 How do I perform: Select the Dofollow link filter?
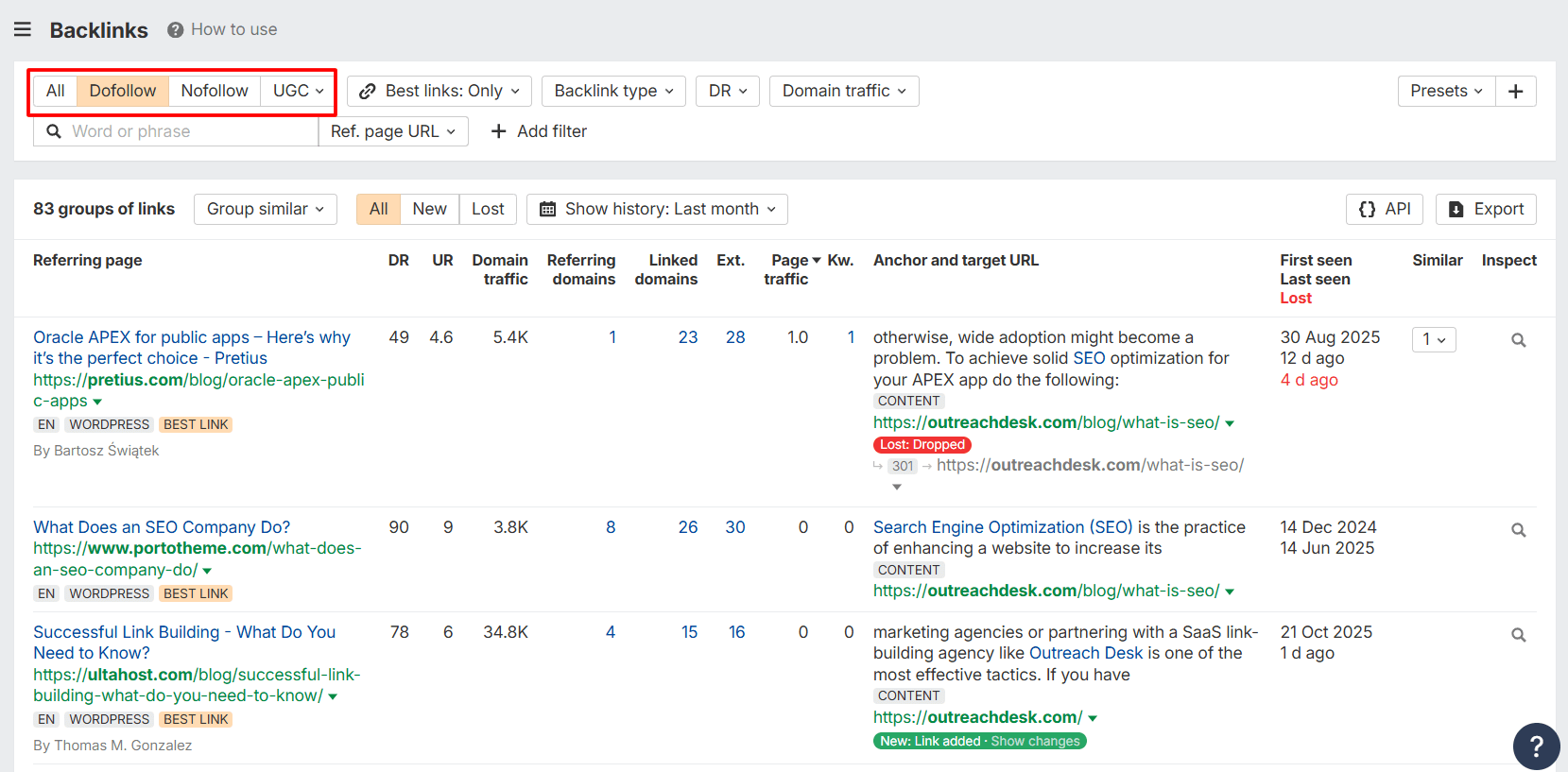(x=123, y=91)
